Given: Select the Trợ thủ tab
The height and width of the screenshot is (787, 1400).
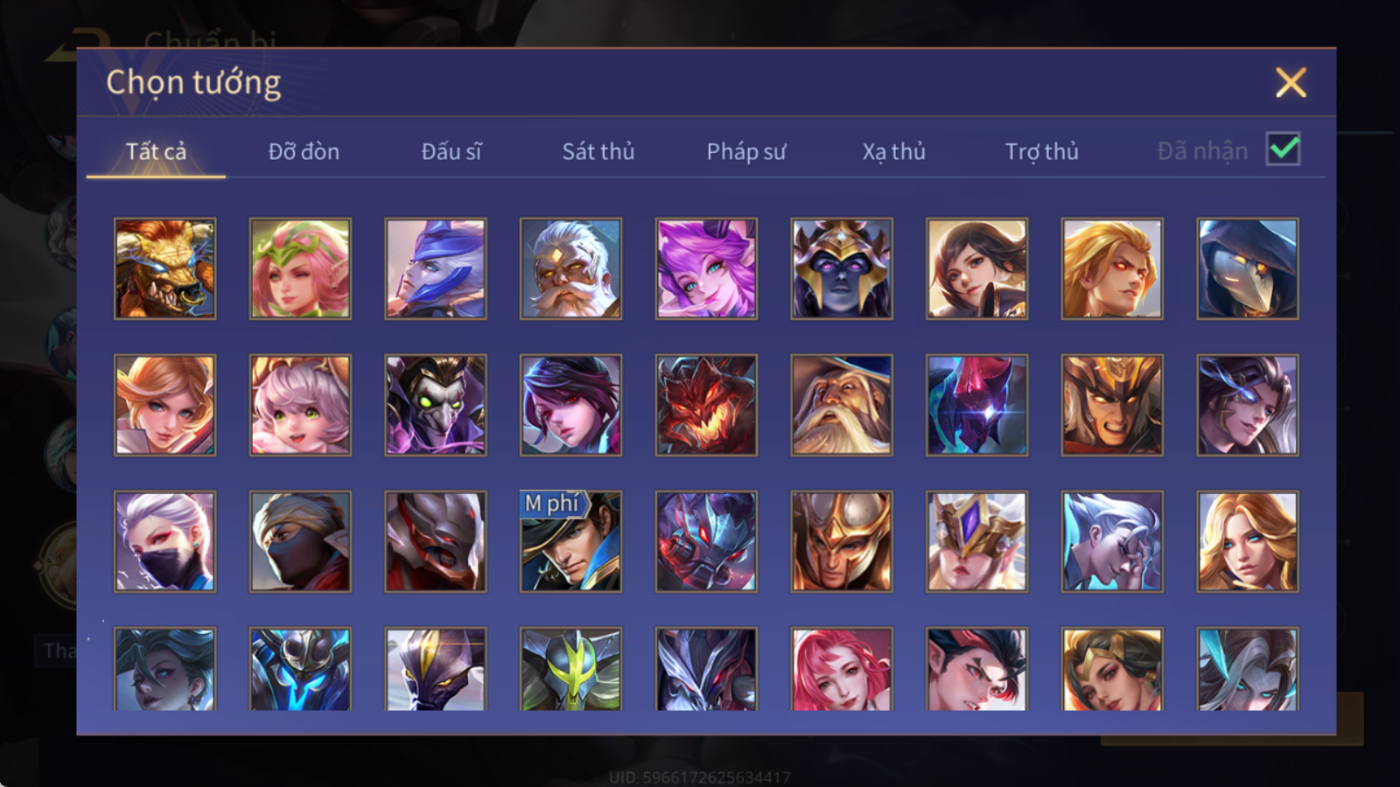Looking at the screenshot, I should click(x=1042, y=152).
